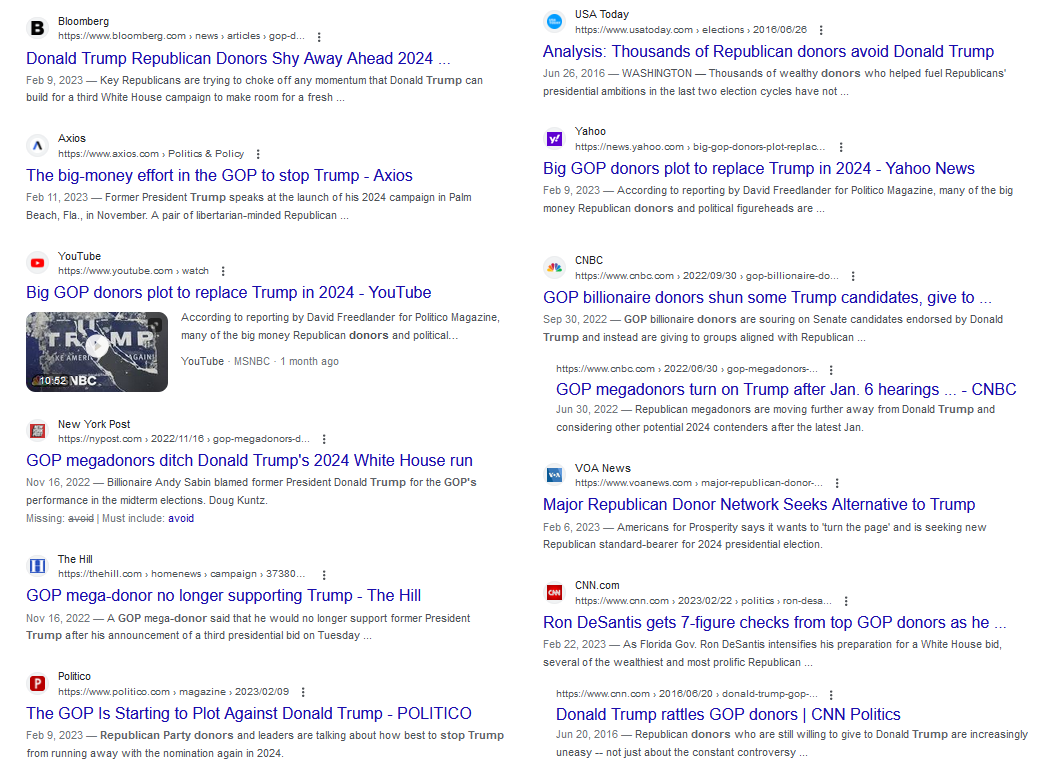Open 'Donald Trump rattles GOP donors' link
Image resolution: width=1052 pixels, height=777 pixels.
pos(728,714)
